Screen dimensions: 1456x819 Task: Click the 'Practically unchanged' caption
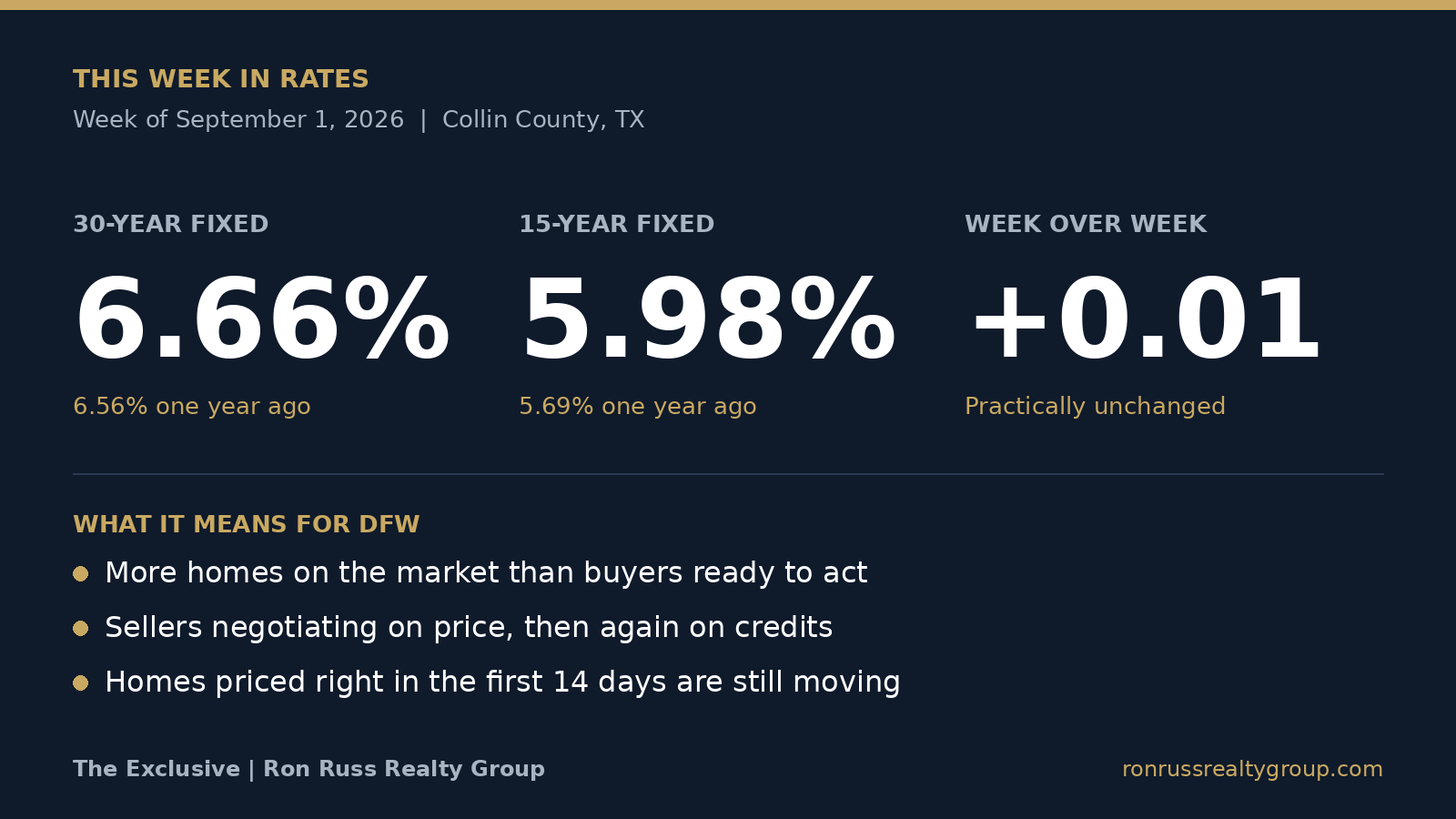click(1095, 407)
